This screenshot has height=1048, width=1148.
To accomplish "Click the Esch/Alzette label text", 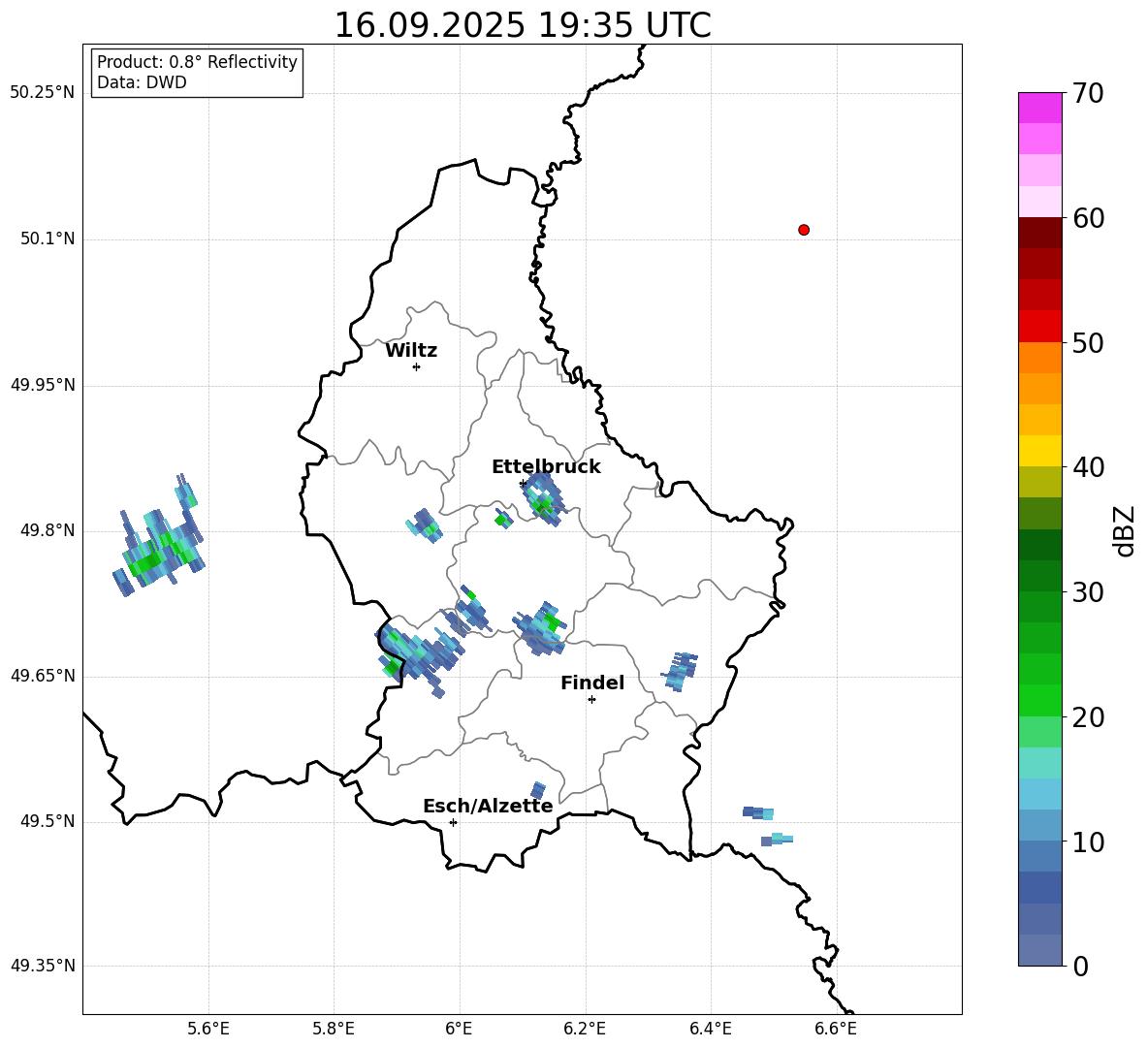I will 488,806.
